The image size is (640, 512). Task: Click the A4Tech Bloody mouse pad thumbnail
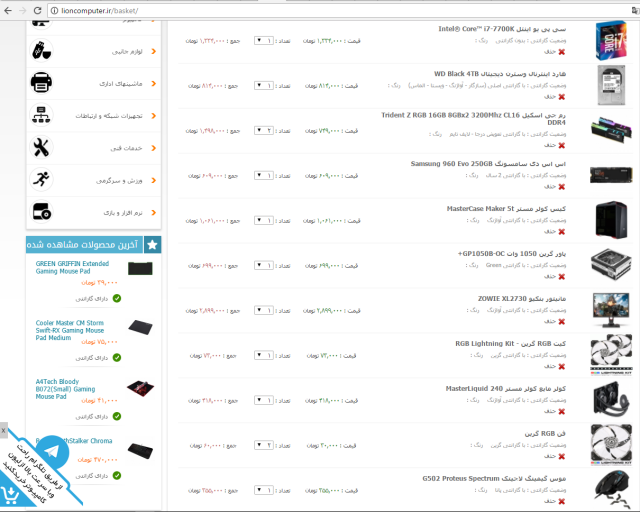pyautogui.click(x=140, y=386)
